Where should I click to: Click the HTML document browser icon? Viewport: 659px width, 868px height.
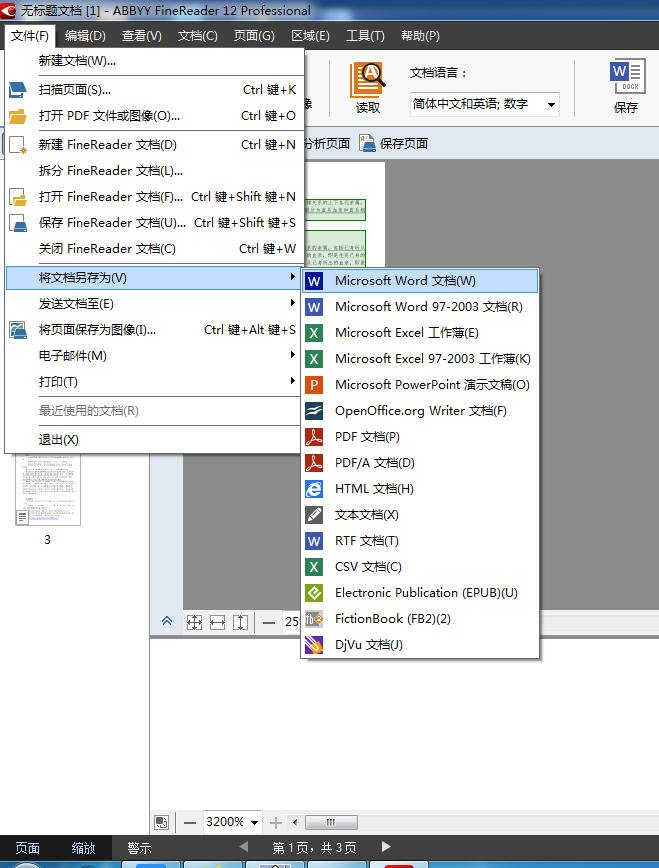[x=314, y=489]
